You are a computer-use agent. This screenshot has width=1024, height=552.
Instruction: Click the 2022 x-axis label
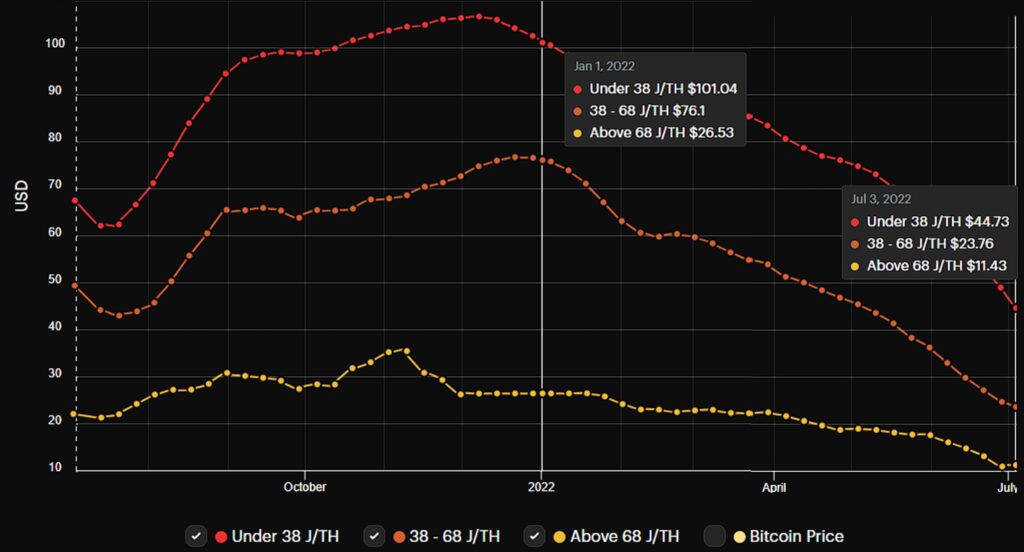541,488
